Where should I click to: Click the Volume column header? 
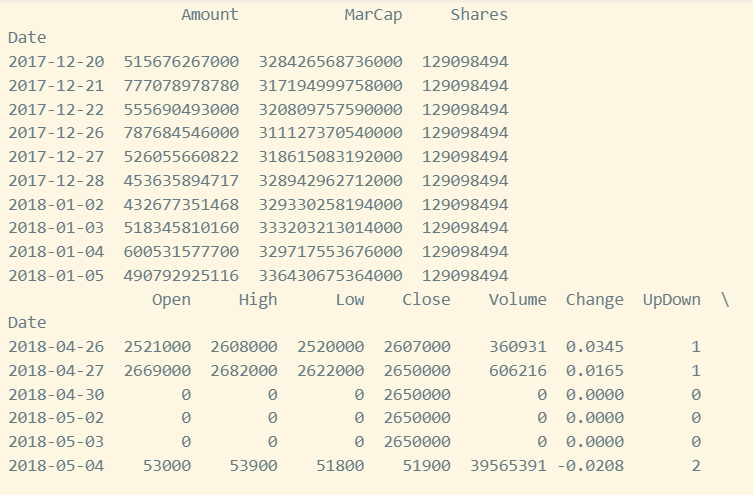(518, 299)
